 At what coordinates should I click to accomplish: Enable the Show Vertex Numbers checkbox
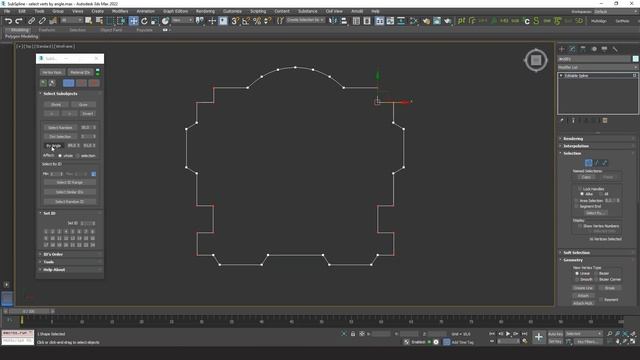point(580,226)
